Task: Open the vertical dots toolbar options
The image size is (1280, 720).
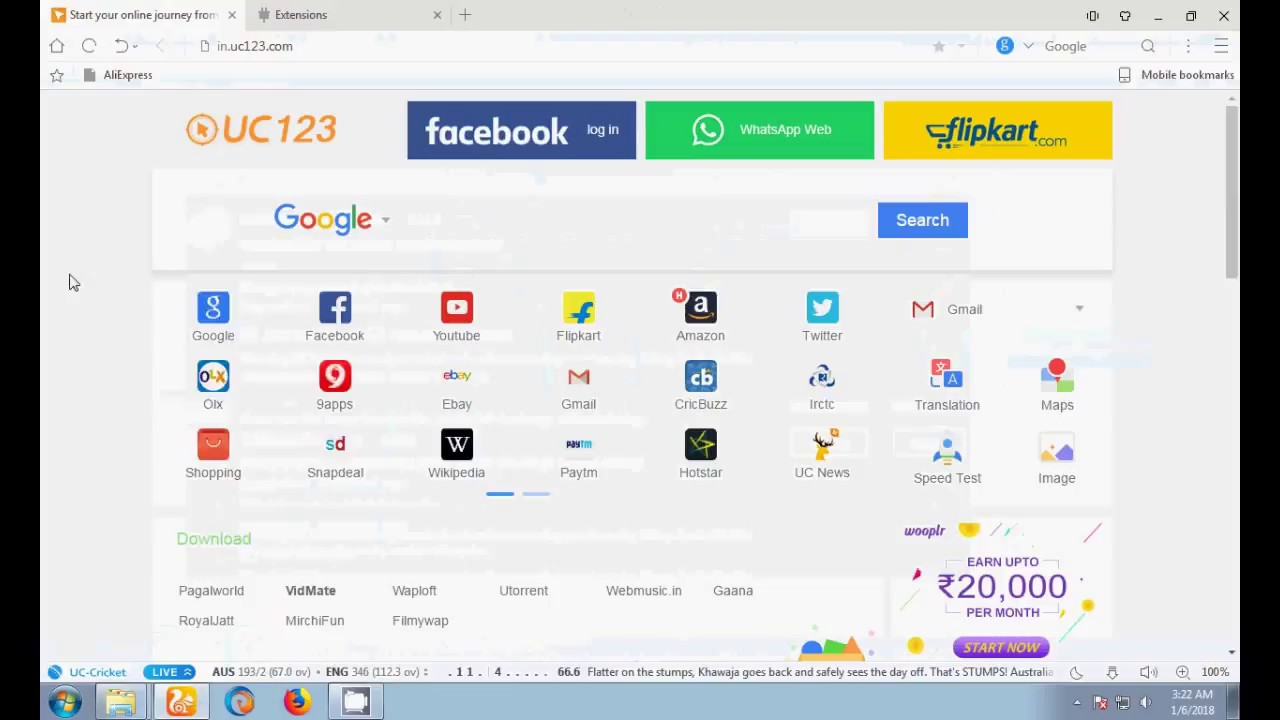Action: (x=1188, y=46)
